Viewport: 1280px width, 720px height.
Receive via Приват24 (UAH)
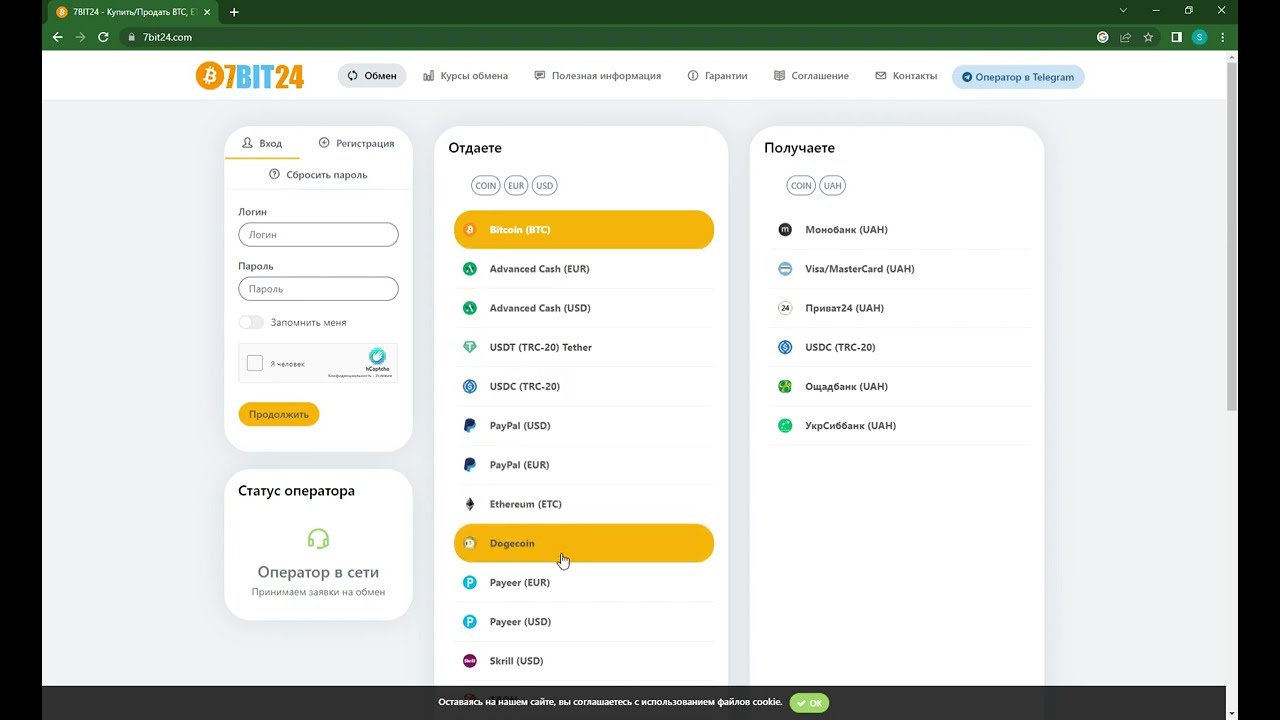point(899,308)
